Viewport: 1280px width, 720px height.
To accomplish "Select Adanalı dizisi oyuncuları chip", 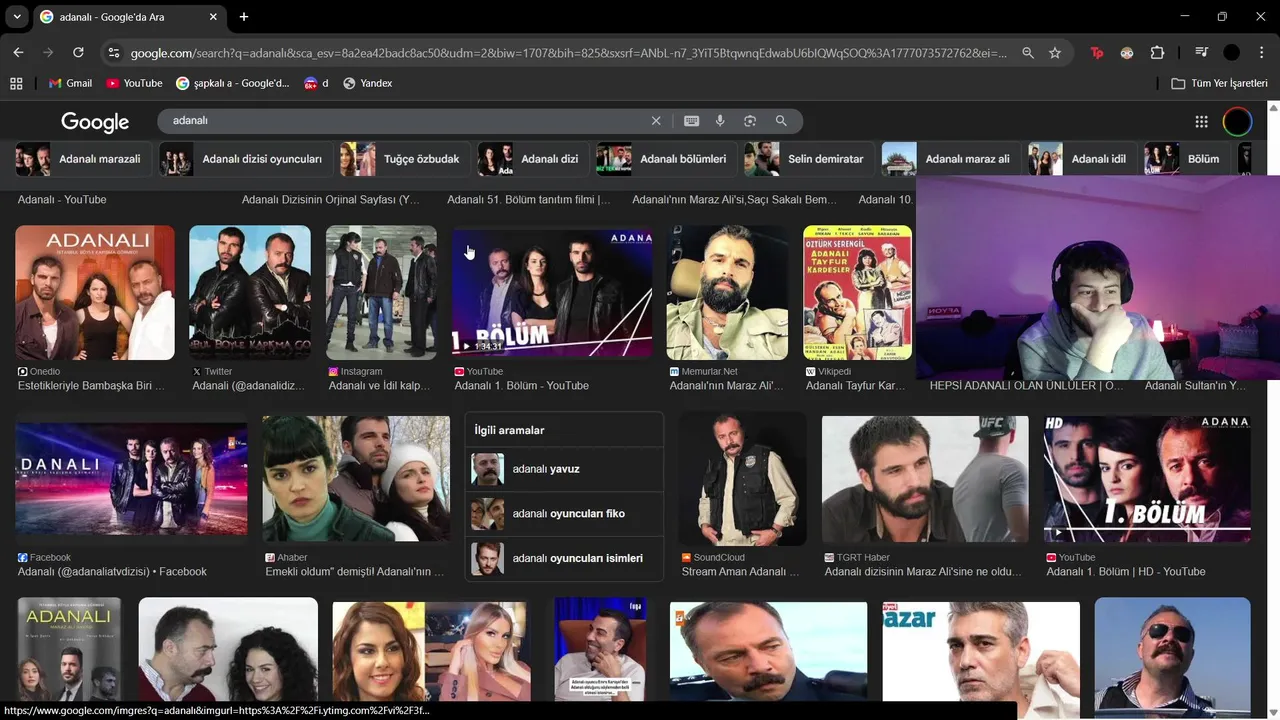I will (x=246, y=159).
